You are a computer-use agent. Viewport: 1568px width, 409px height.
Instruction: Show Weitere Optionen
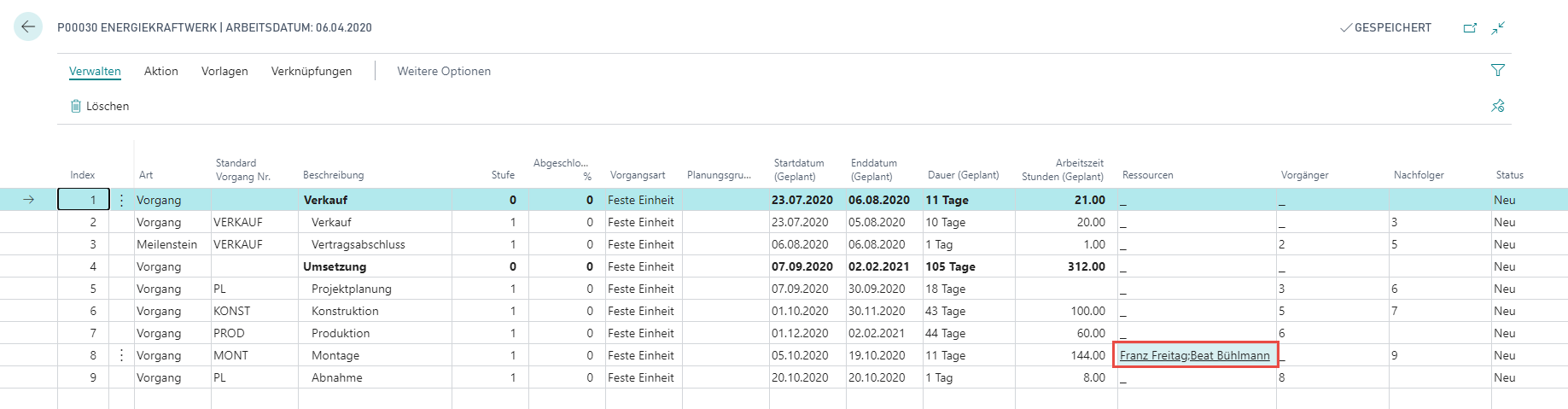[444, 71]
